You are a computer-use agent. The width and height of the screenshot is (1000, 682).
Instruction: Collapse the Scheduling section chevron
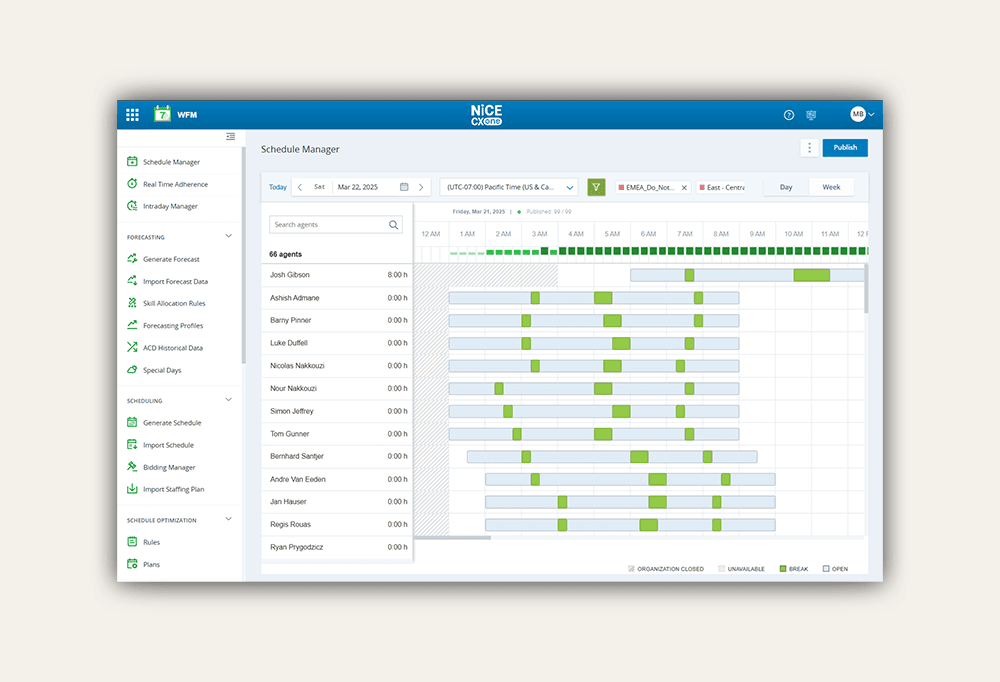(x=228, y=400)
